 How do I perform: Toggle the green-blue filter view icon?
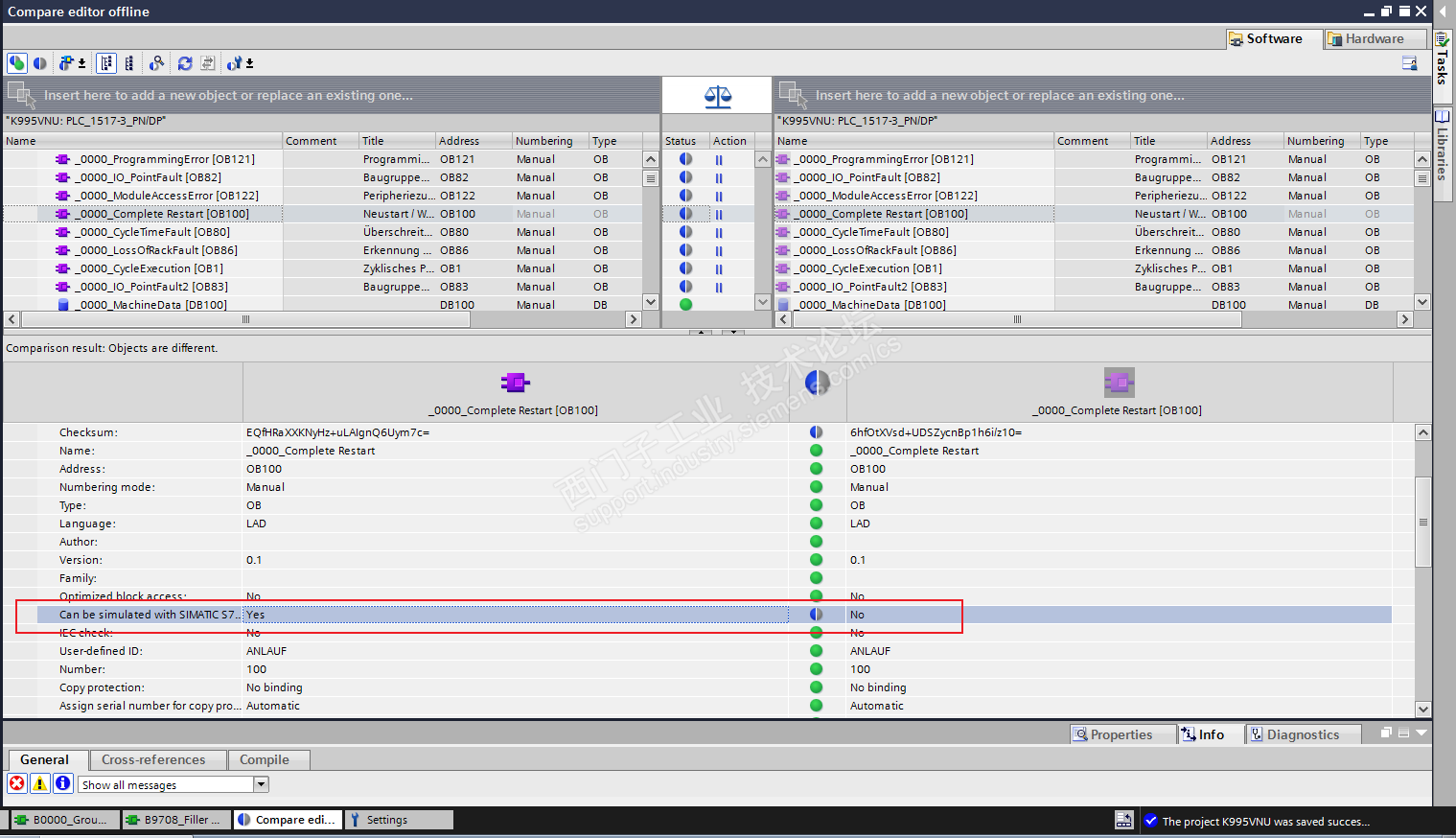pyautogui.click(x=17, y=63)
